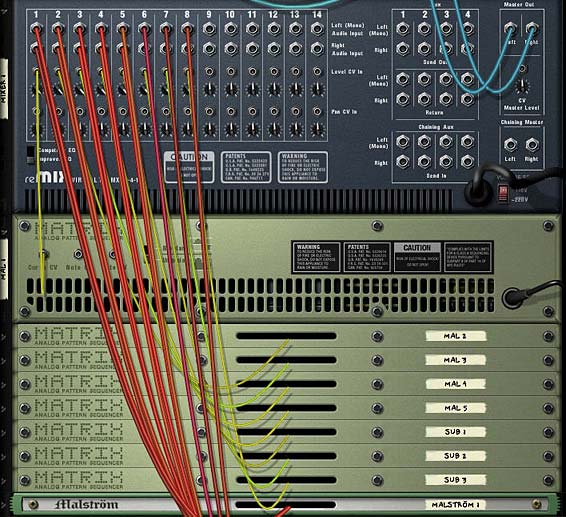Click channel 9 Level CV trim knob

point(209,89)
